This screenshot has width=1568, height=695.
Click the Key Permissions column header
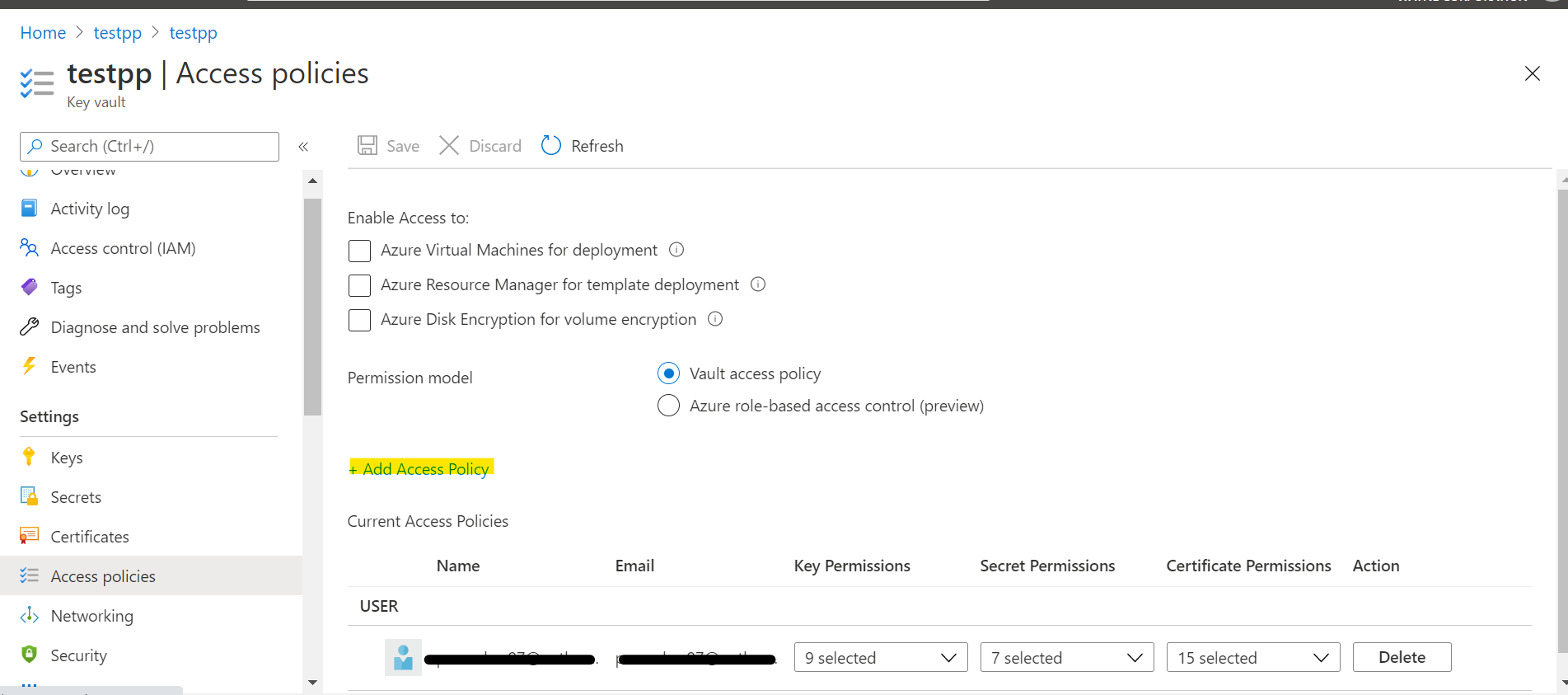point(852,566)
